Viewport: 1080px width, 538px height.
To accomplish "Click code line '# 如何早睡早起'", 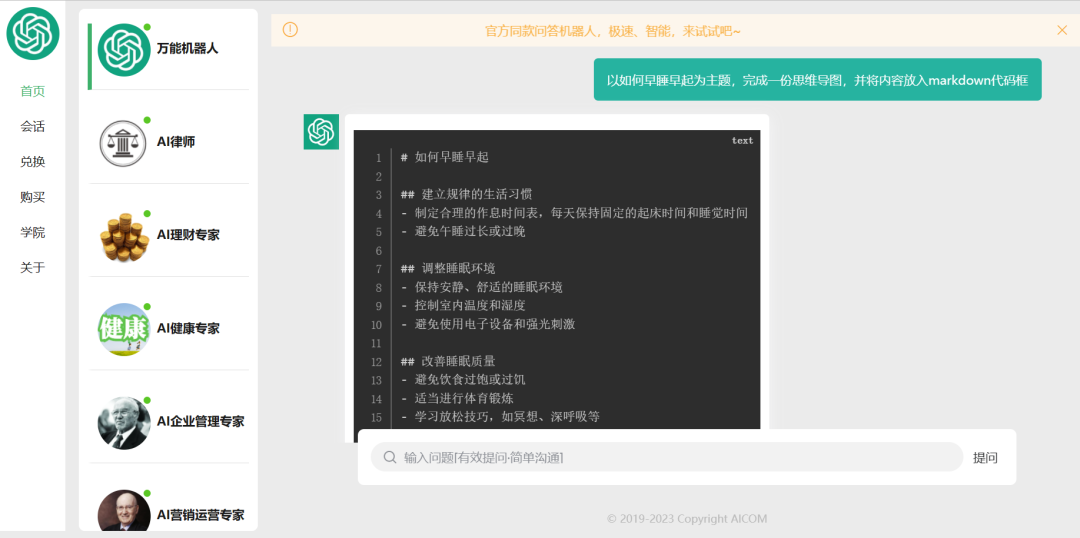I will pos(444,158).
